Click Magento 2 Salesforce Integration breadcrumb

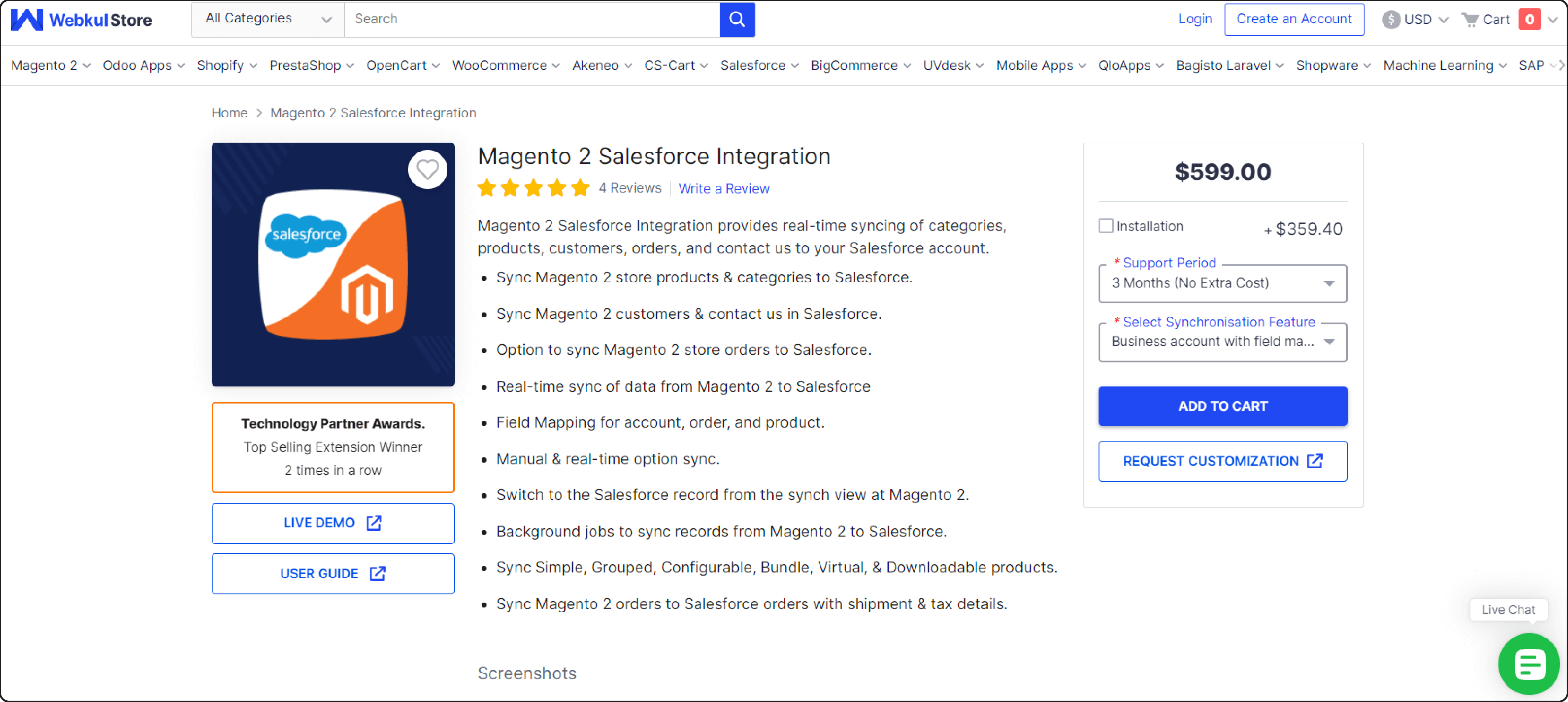373,113
